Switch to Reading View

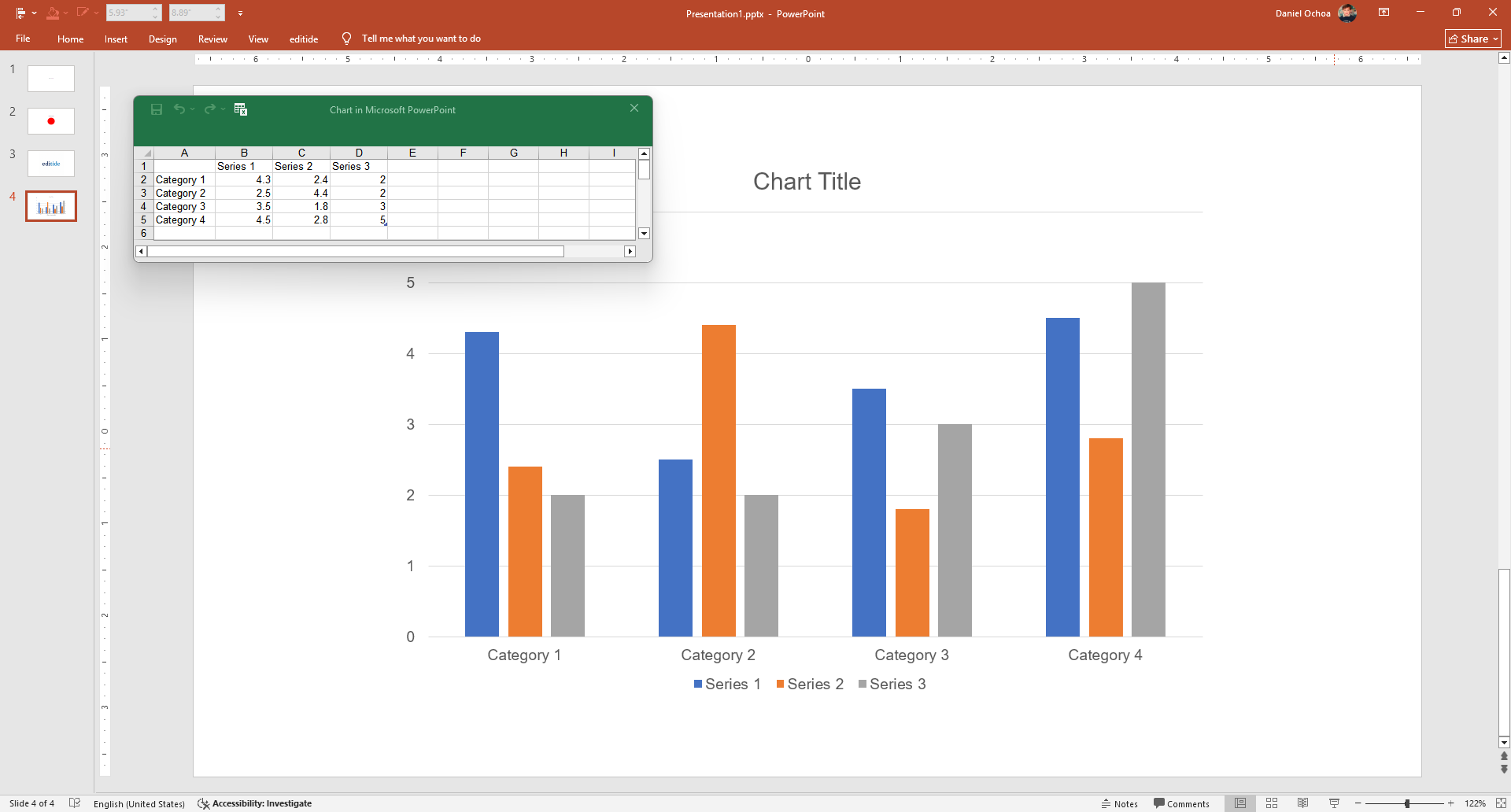tap(1303, 803)
